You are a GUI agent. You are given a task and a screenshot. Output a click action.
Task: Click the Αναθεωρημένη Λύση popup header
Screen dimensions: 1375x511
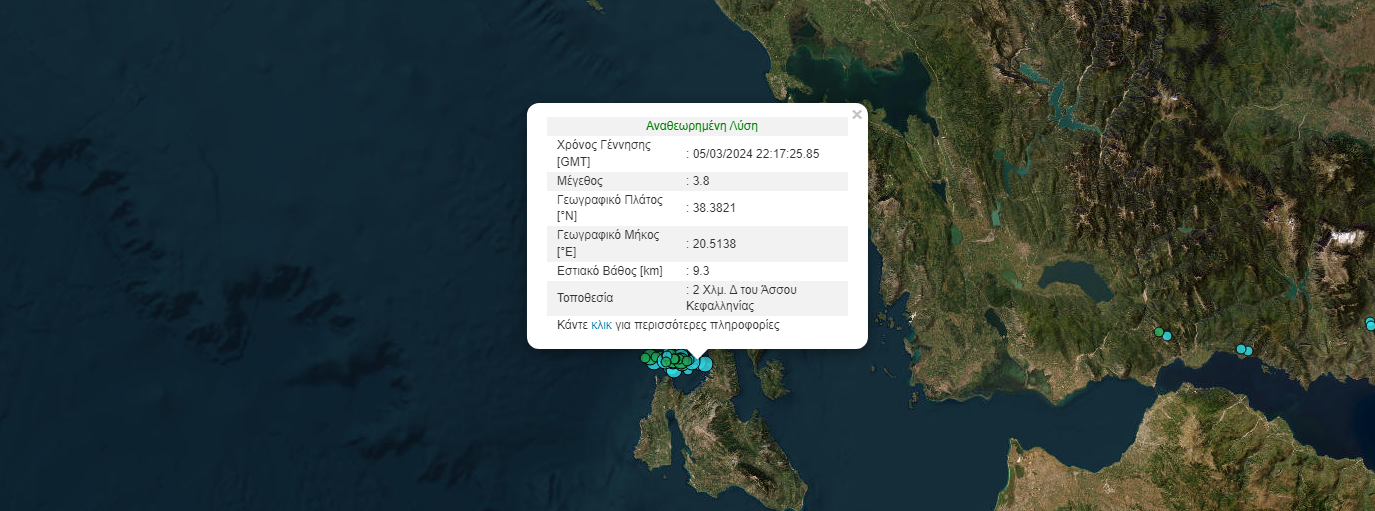(x=701, y=126)
